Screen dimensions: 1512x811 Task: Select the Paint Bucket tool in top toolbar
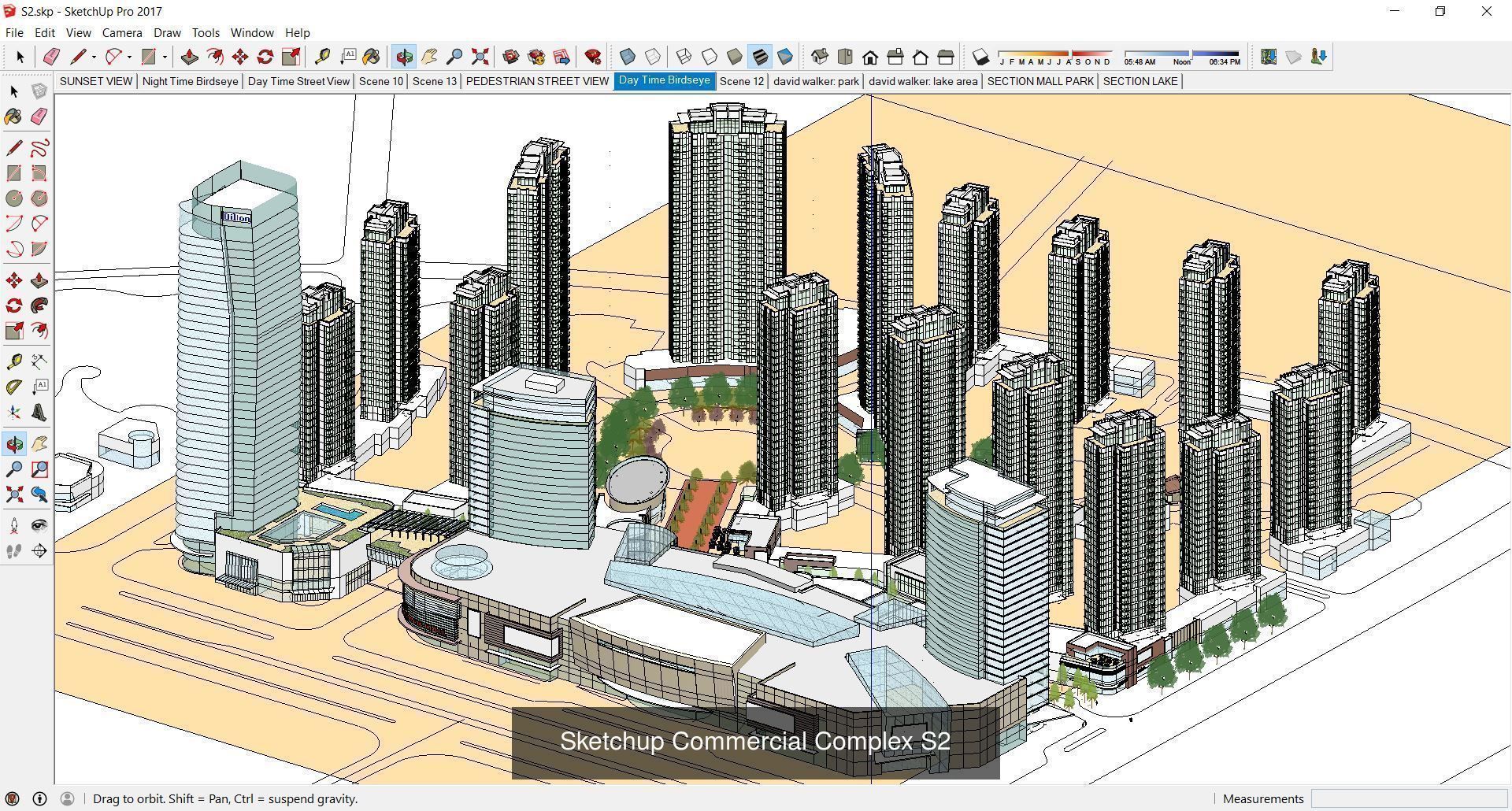coord(372,57)
